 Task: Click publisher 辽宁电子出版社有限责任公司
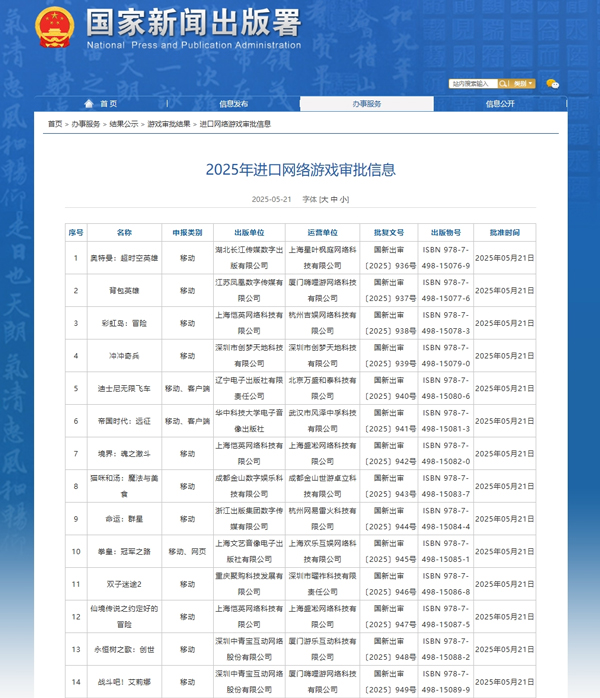(249, 388)
